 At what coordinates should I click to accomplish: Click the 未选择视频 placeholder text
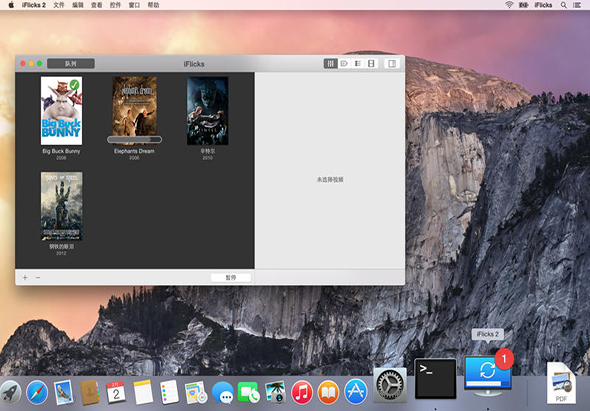coord(330,180)
